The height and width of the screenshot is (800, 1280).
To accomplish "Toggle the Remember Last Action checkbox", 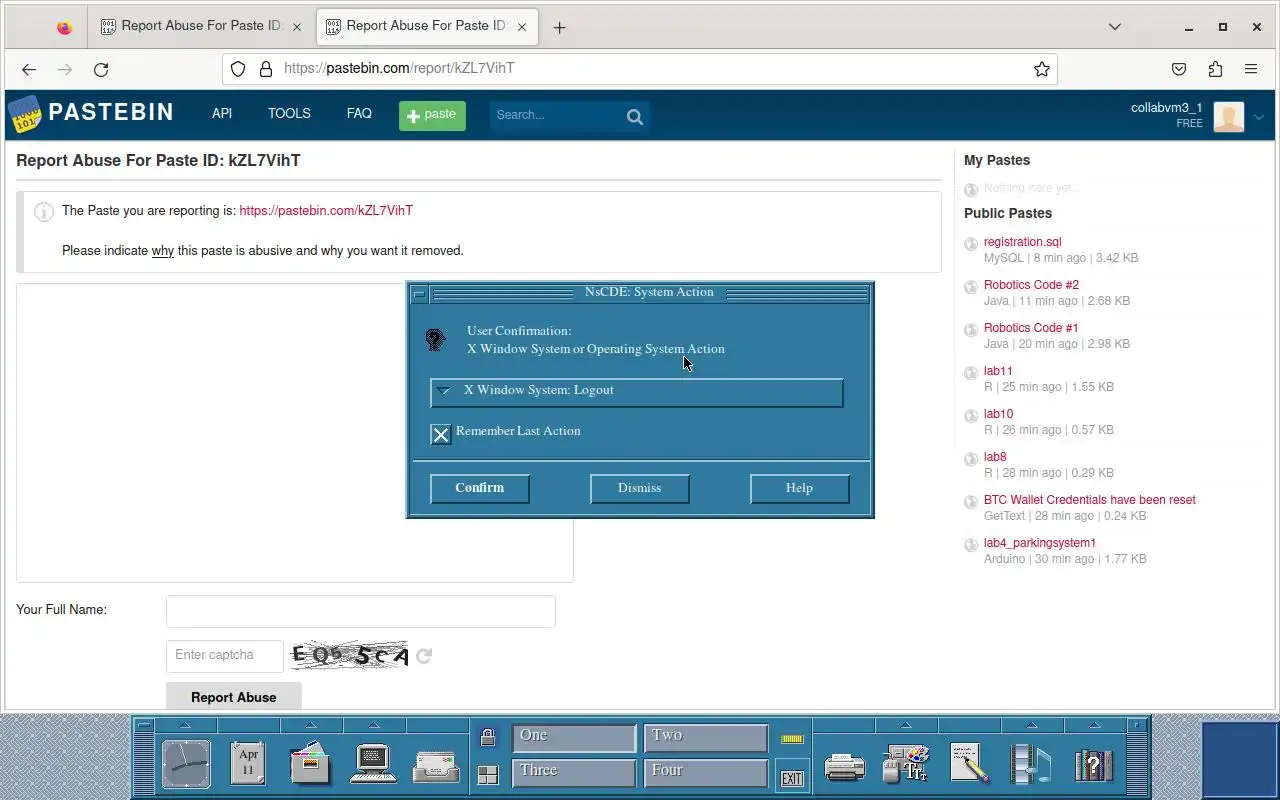I will click(x=441, y=434).
